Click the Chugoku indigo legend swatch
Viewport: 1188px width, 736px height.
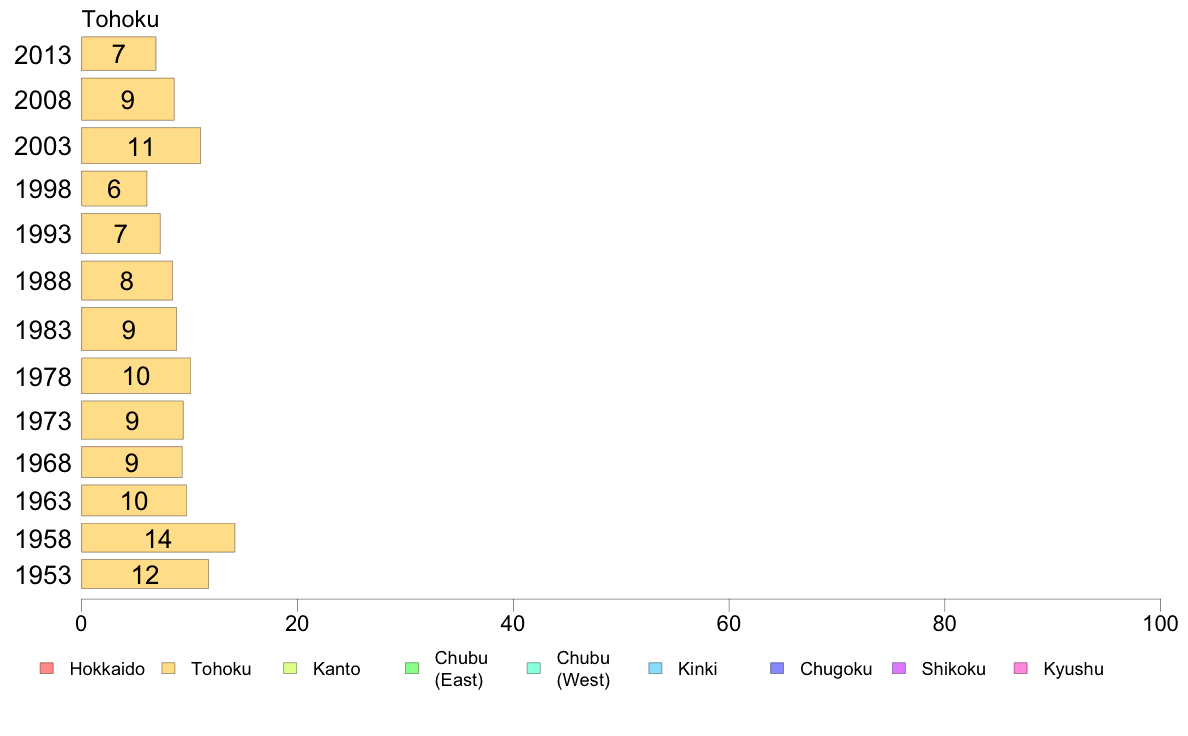point(777,669)
